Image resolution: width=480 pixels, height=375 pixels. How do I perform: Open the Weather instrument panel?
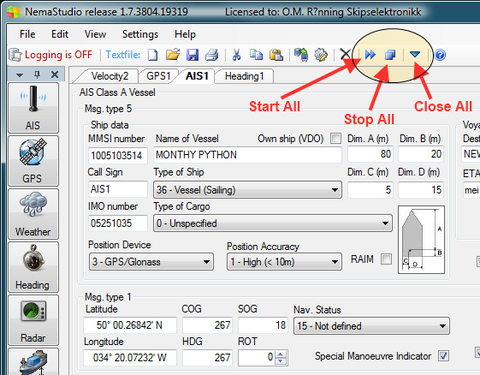click(33, 214)
